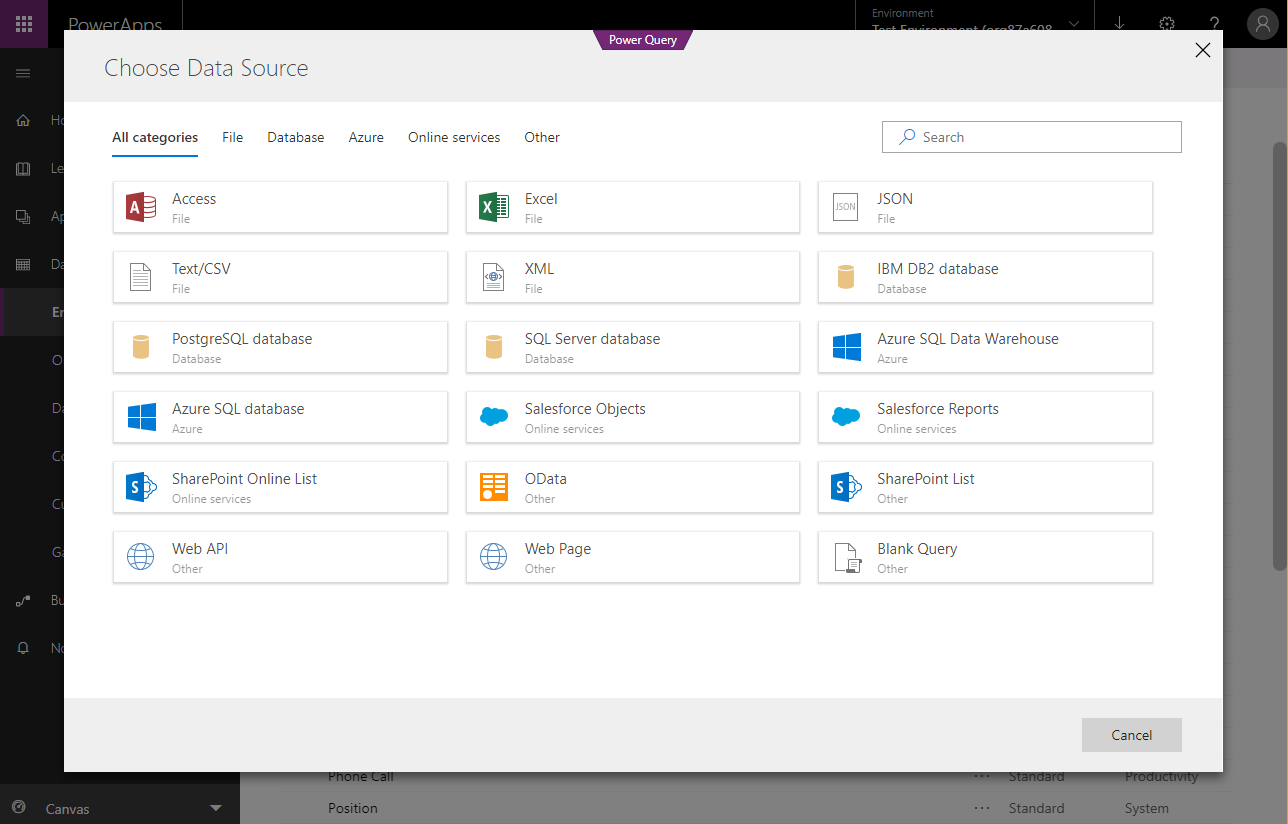Start a Blank Query

pyautogui.click(x=985, y=557)
